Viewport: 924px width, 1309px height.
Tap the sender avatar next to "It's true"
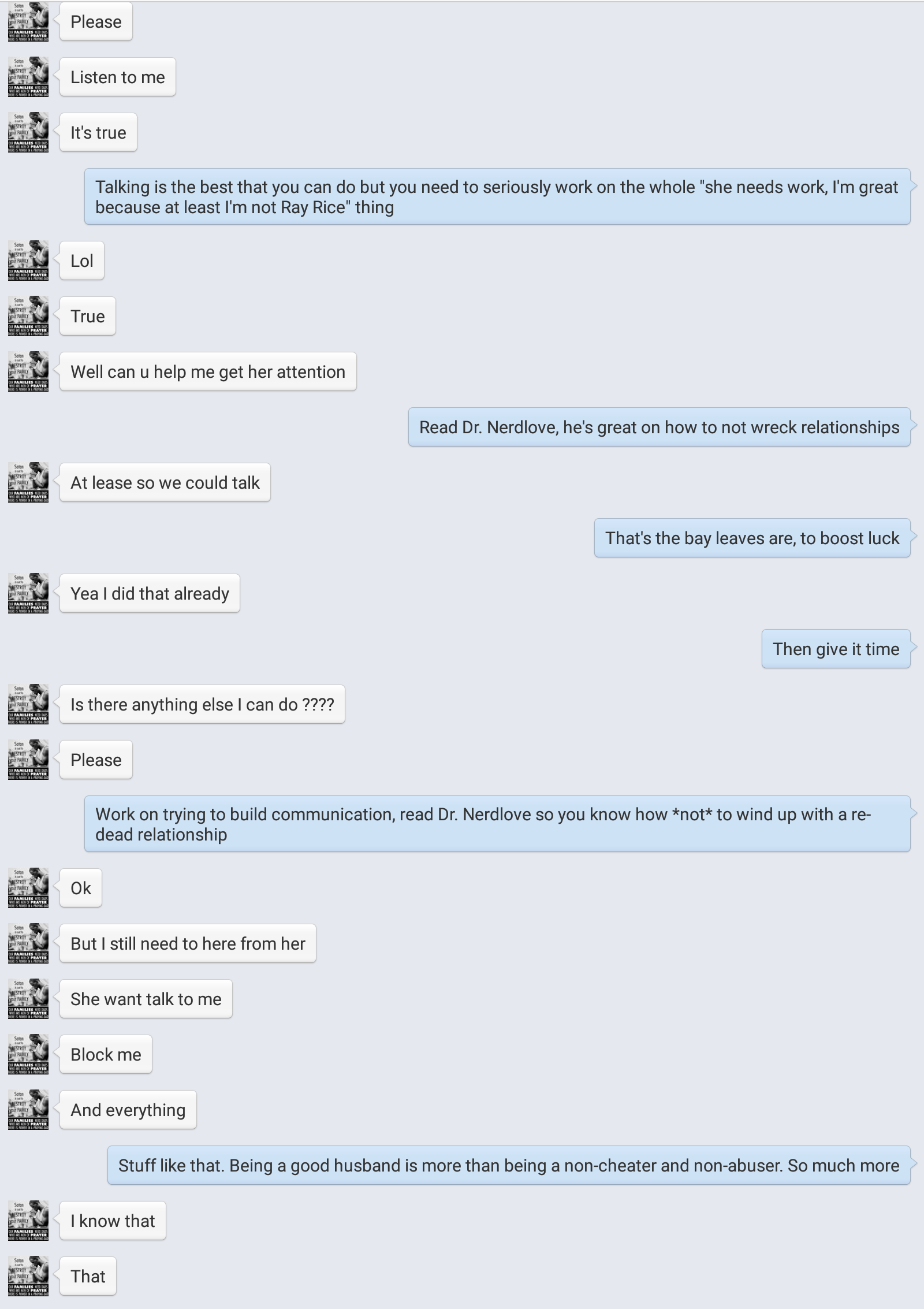click(x=28, y=132)
